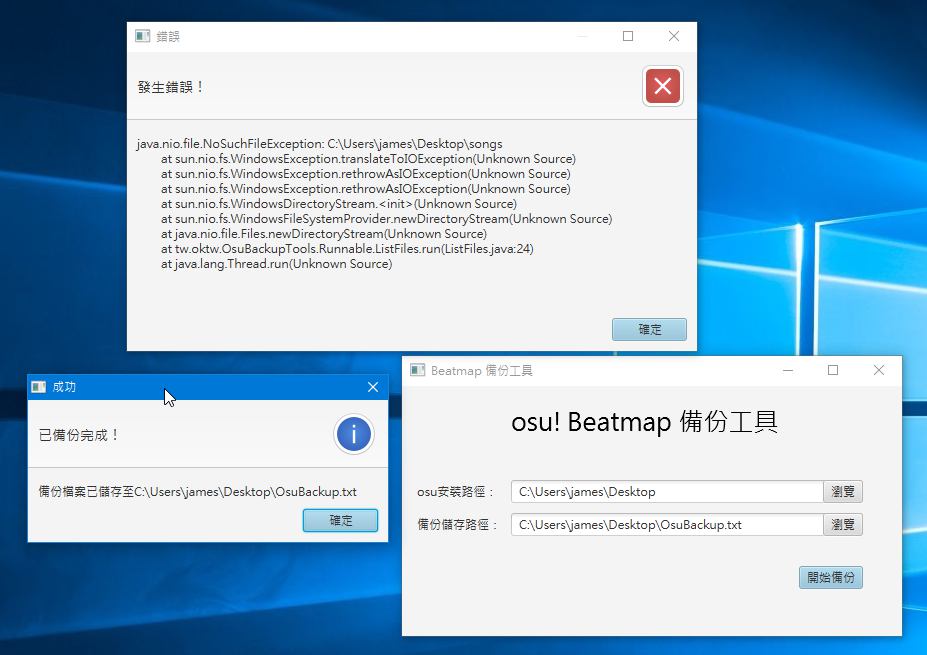Close the 成功 dialog window

tap(372, 387)
